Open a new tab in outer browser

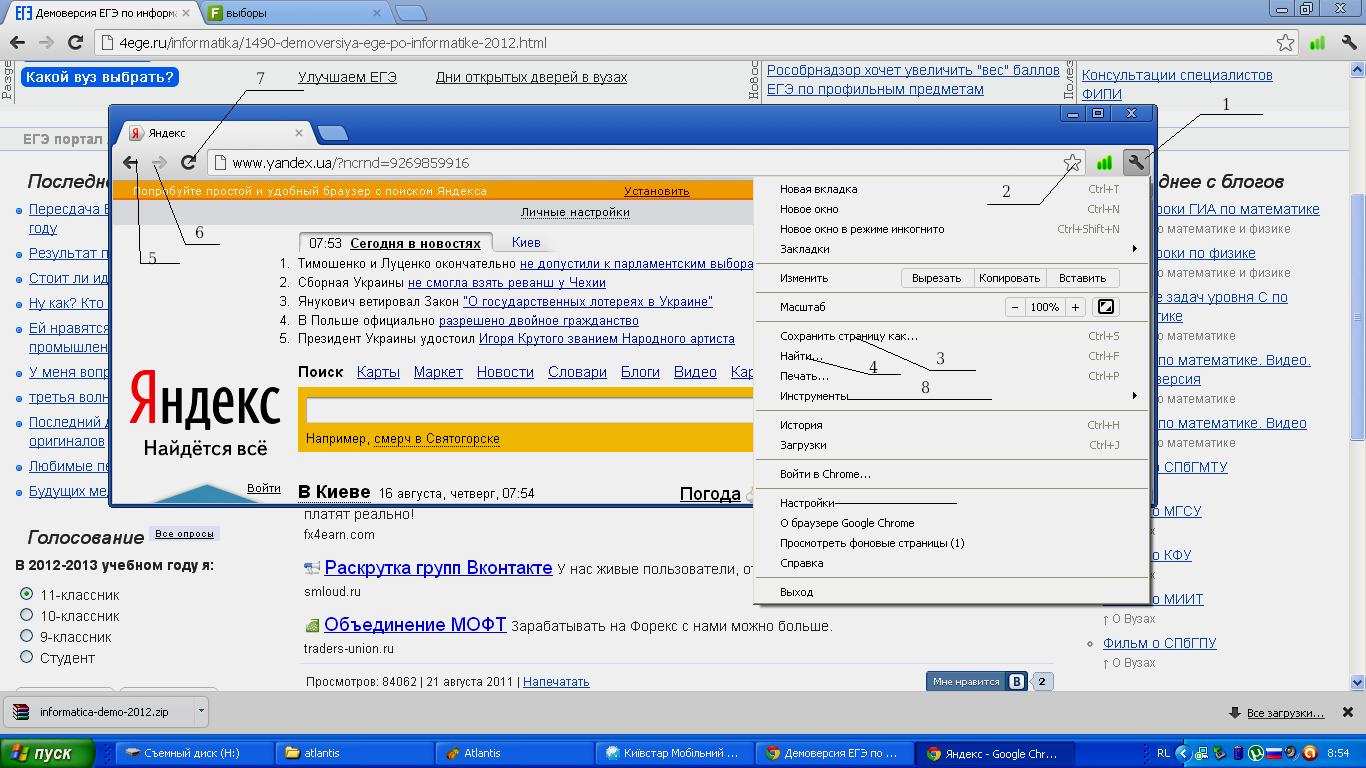click(410, 14)
